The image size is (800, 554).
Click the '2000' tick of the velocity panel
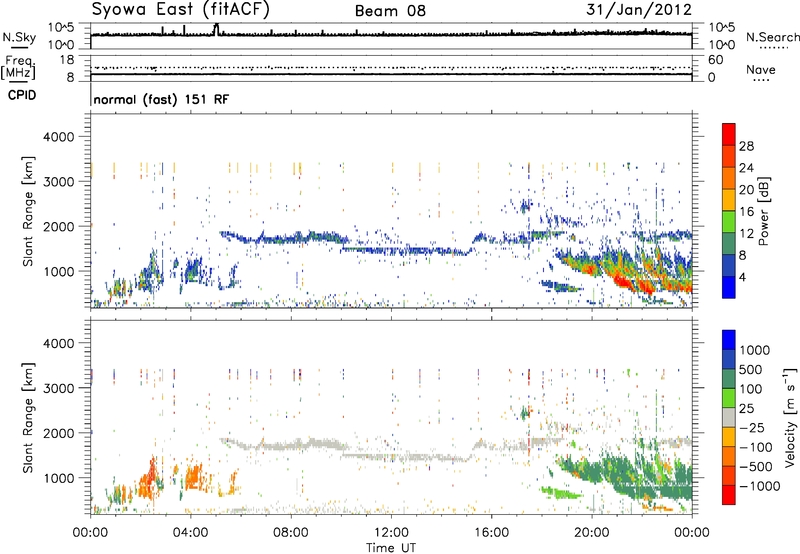click(58, 433)
